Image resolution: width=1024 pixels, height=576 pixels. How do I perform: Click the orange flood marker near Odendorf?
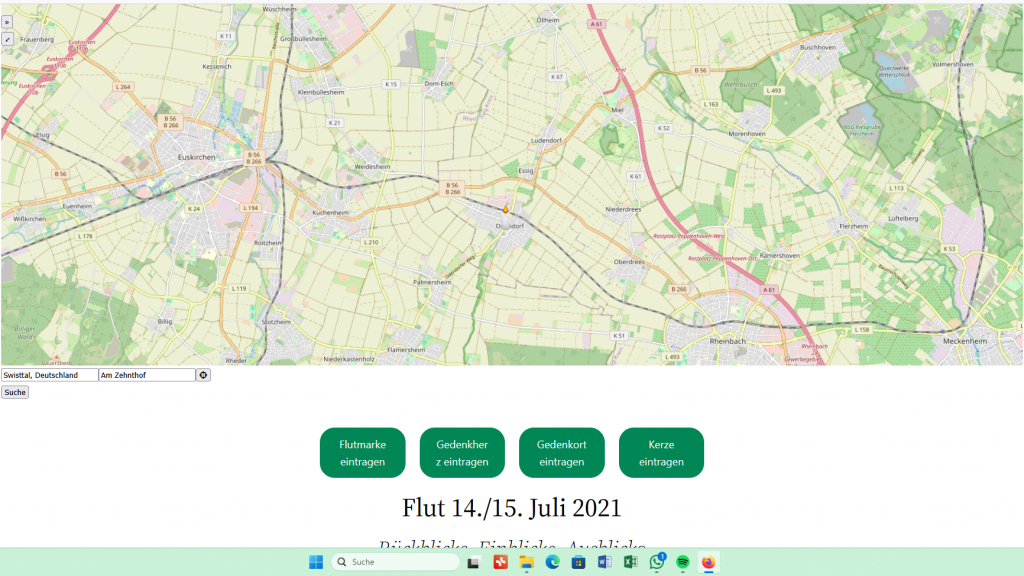click(x=506, y=210)
